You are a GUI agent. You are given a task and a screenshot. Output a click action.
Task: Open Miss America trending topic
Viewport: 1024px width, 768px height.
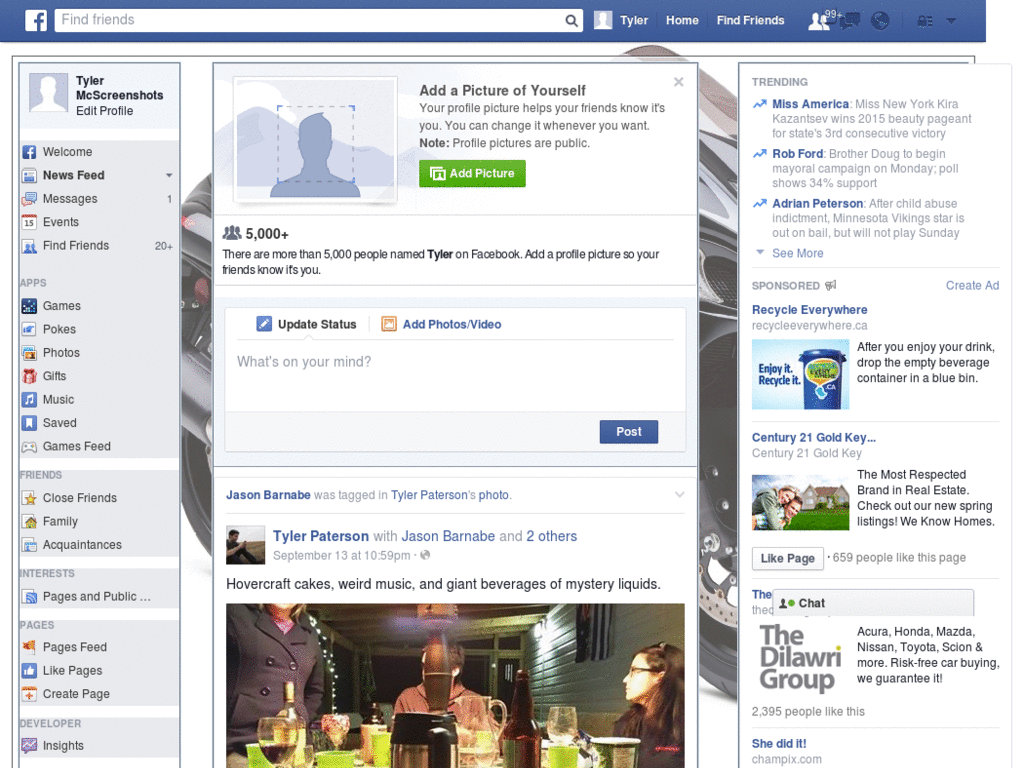pos(810,104)
